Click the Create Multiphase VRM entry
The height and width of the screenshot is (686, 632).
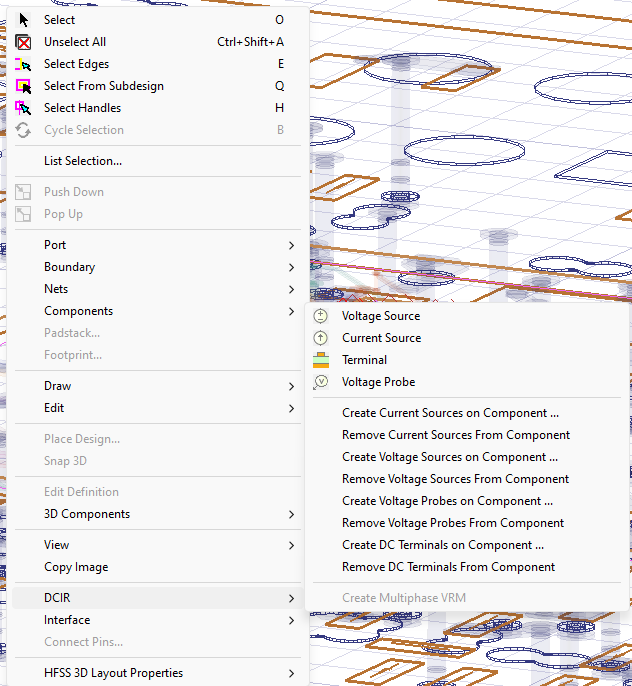tap(467, 598)
